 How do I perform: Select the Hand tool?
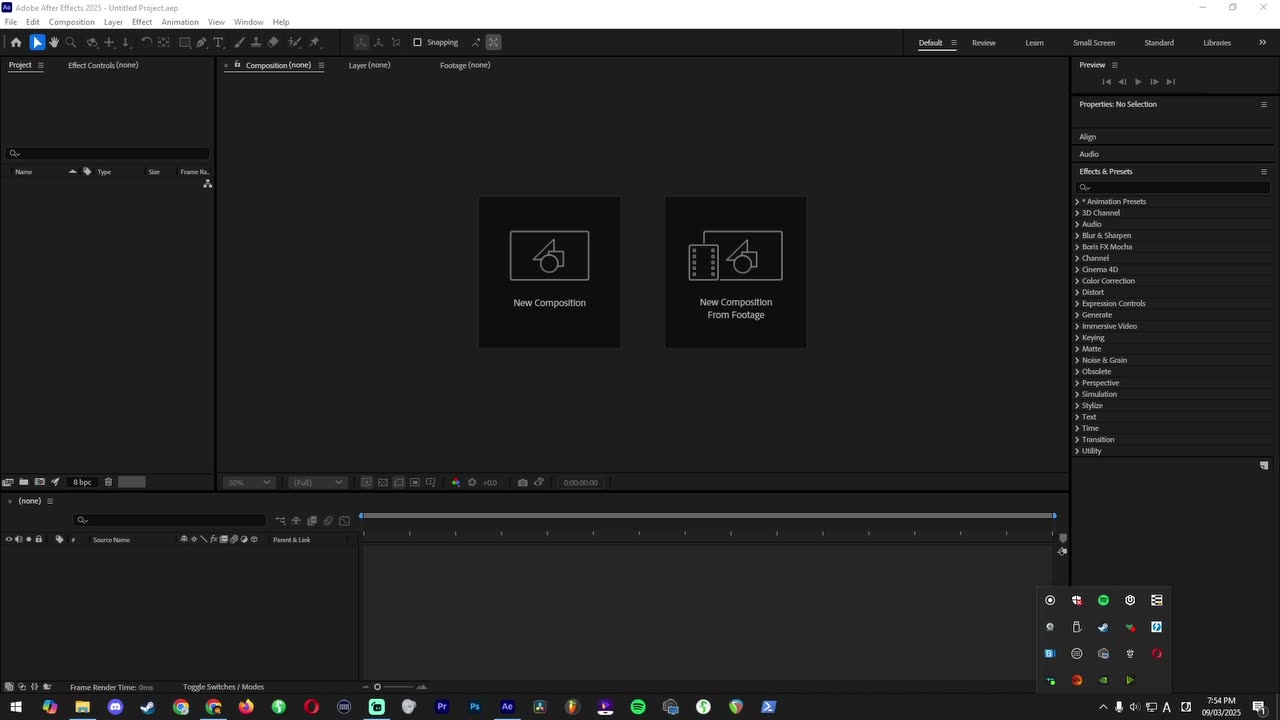[54, 42]
